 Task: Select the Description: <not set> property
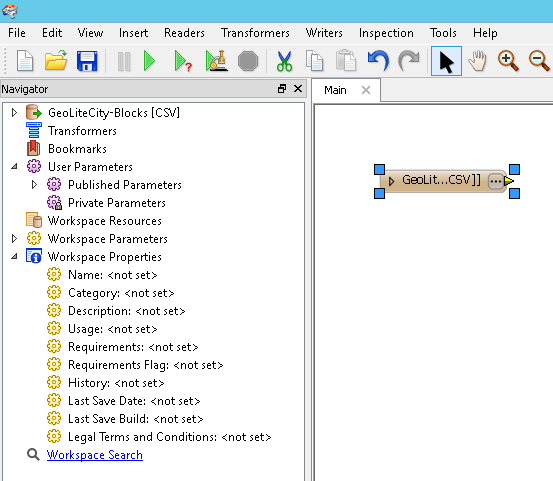[126, 311]
